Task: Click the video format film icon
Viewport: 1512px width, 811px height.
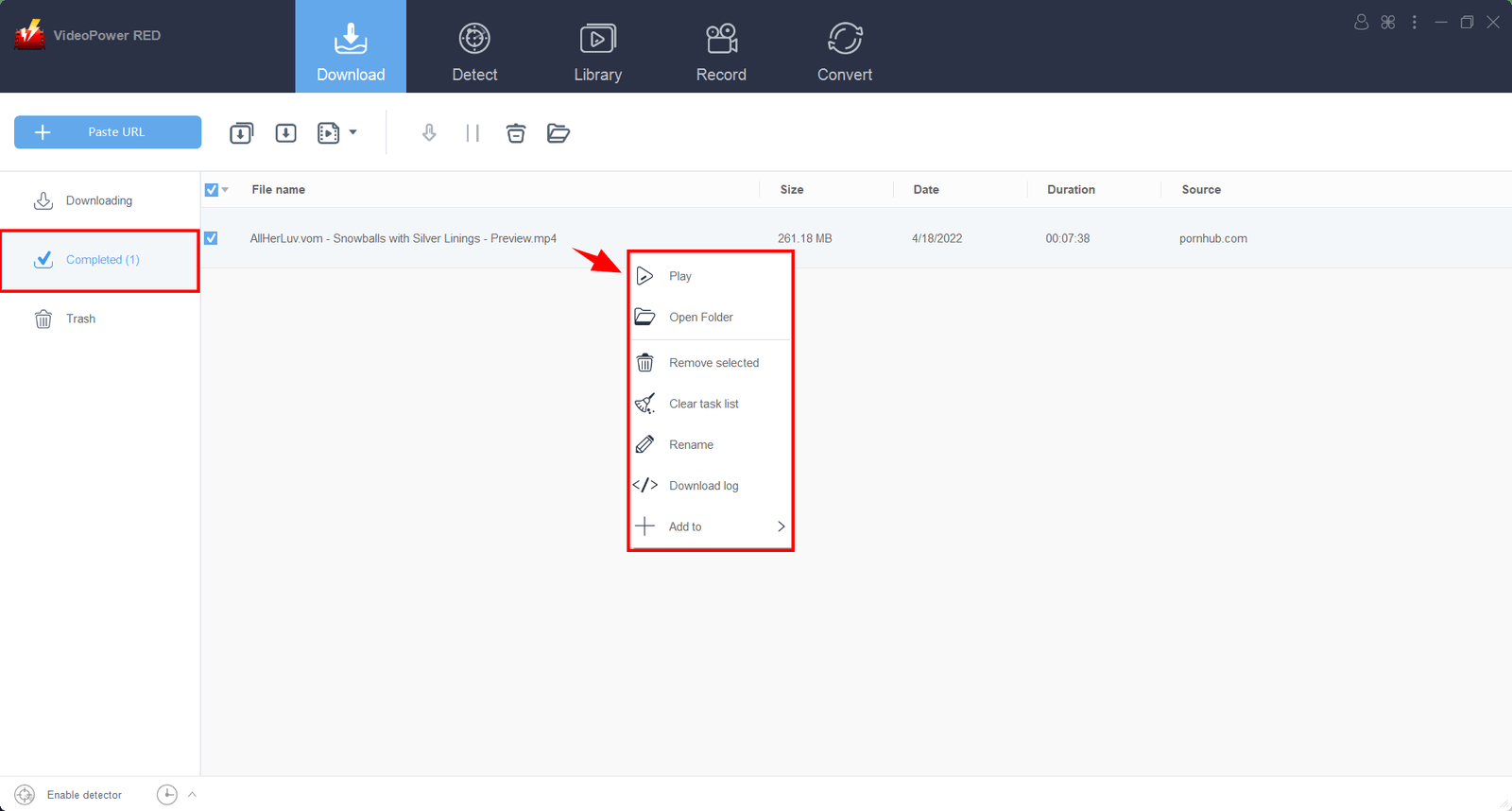Action: pyautogui.click(x=328, y=133)
